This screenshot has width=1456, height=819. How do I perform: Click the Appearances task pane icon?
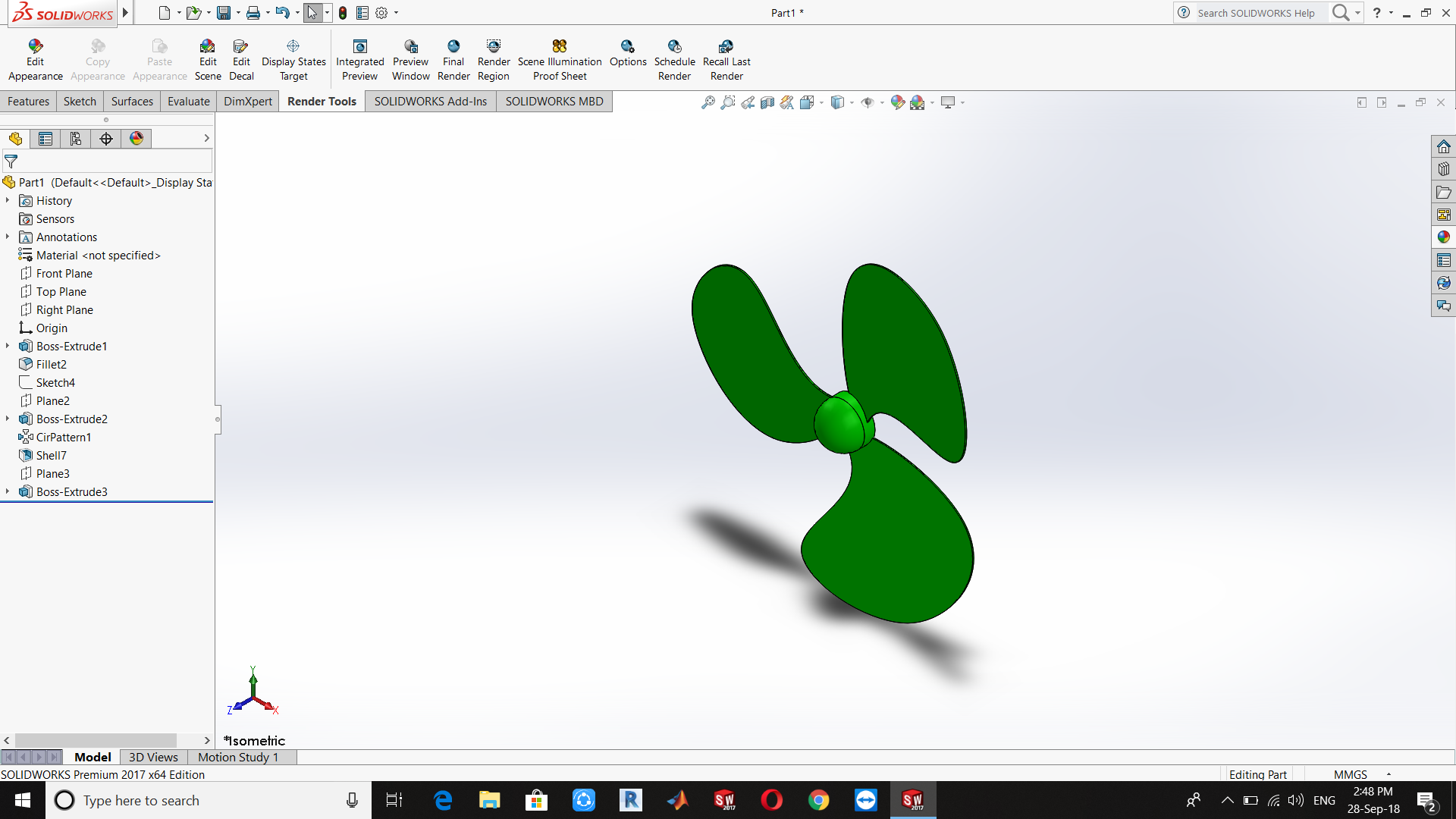click(x=1443, y=237)
